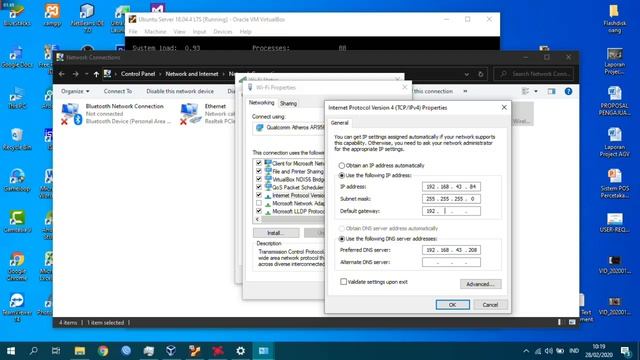The image size is (640, 360).
Task: Cancel the IPv4 Properties dialog
Action: (x=490, y=305)
